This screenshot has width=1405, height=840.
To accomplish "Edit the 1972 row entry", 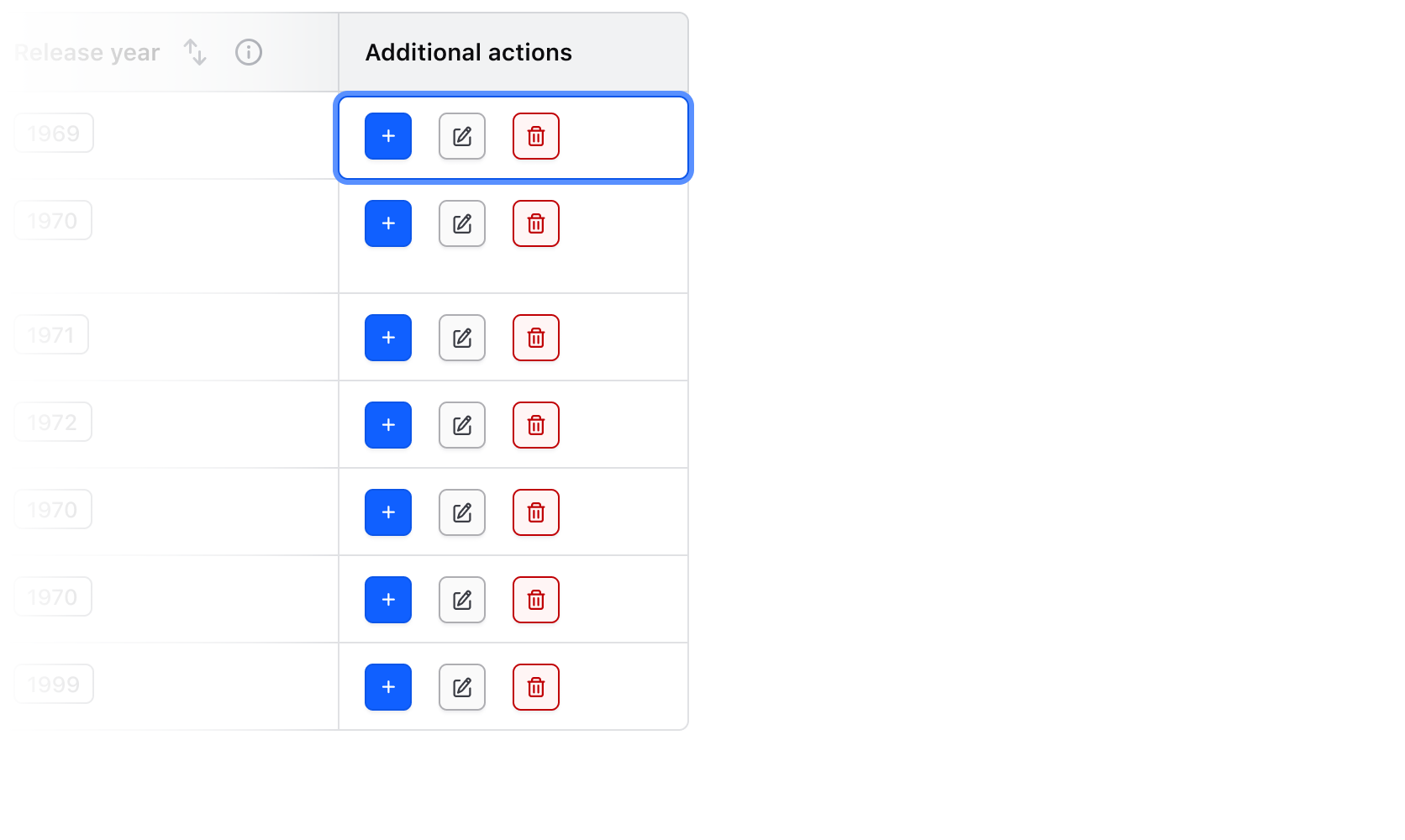I will 462,425.
